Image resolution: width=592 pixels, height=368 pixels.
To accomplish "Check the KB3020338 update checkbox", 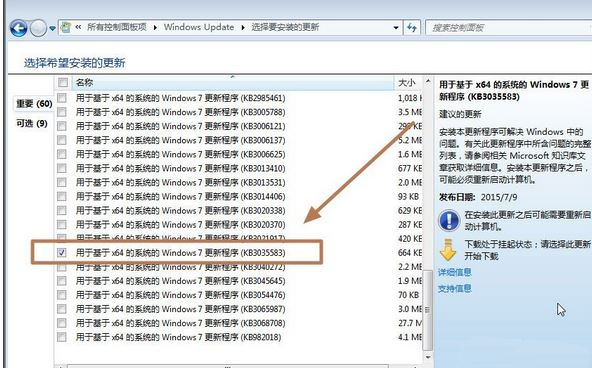I will (x=62, y=210).
